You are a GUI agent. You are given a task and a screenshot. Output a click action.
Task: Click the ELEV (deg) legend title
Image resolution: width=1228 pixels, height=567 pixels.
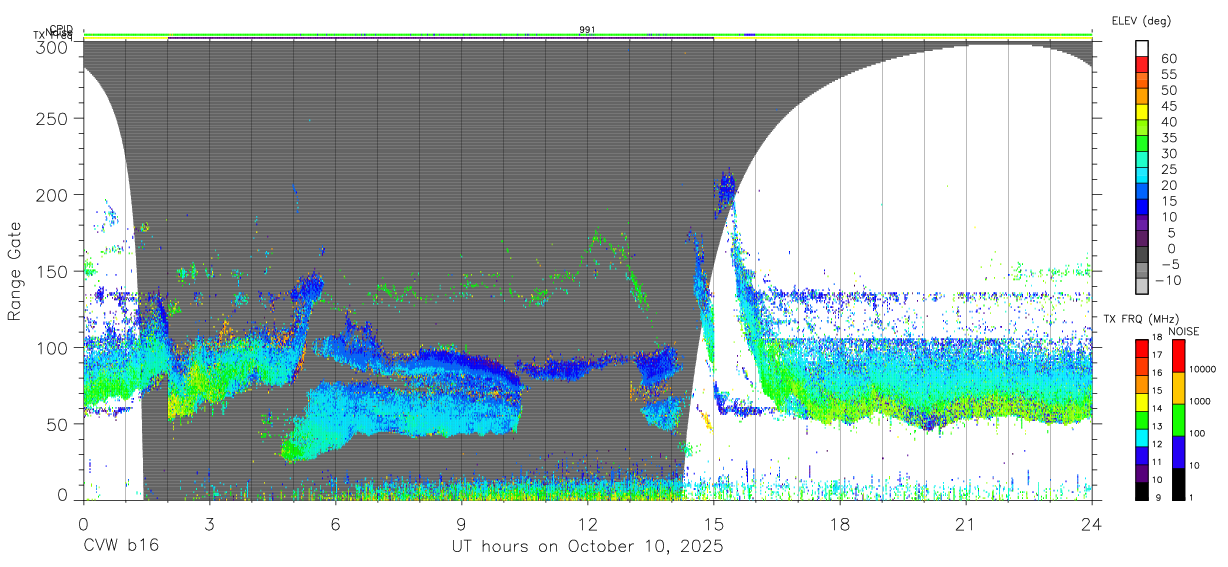(x=1142, y=21)
